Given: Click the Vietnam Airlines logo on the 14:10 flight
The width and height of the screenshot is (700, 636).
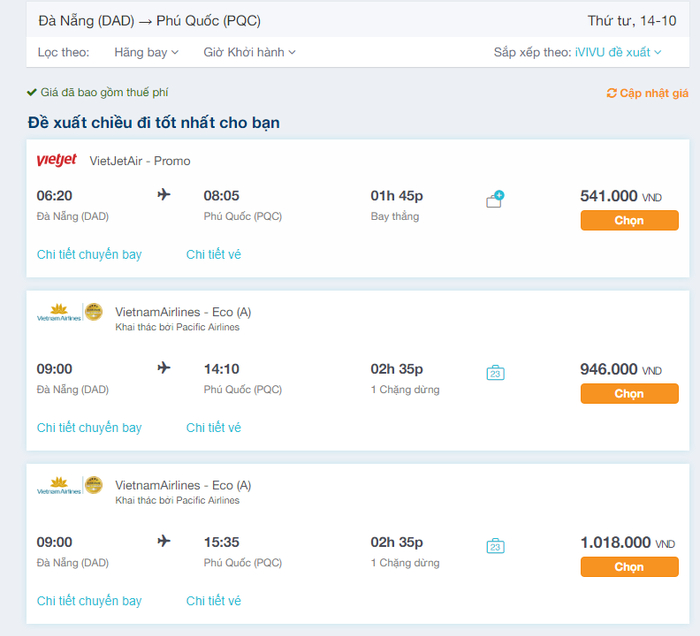Looking at the screenshot, I should (x=58, y=313).
